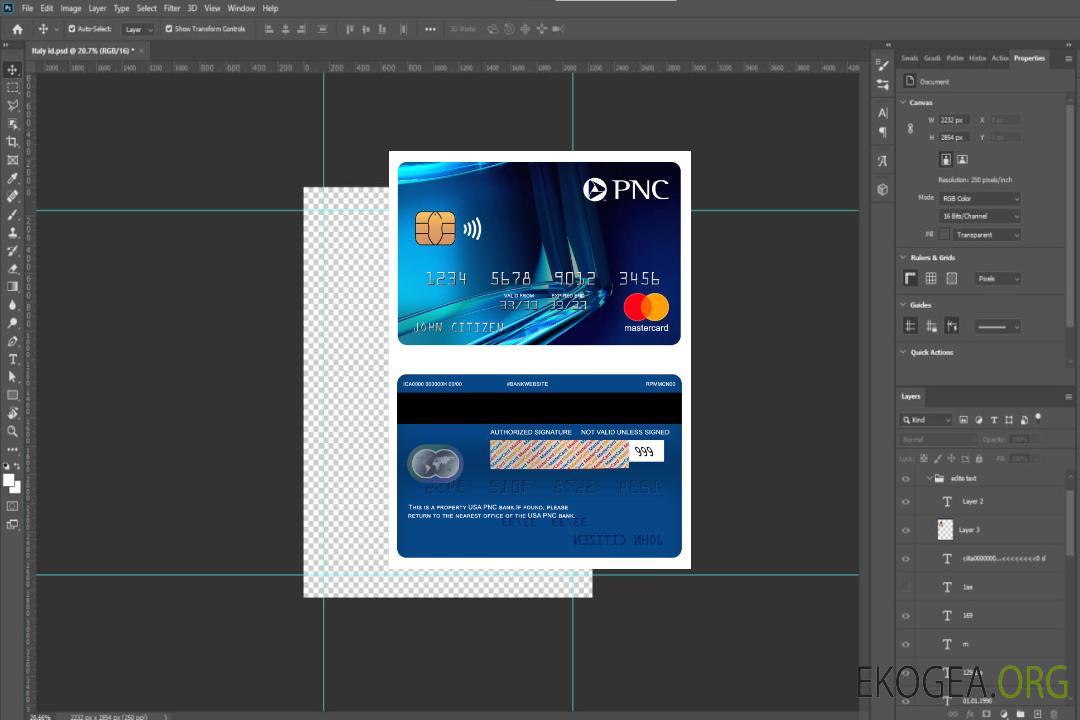Click the Create new layer icon

coord(1037,714)
